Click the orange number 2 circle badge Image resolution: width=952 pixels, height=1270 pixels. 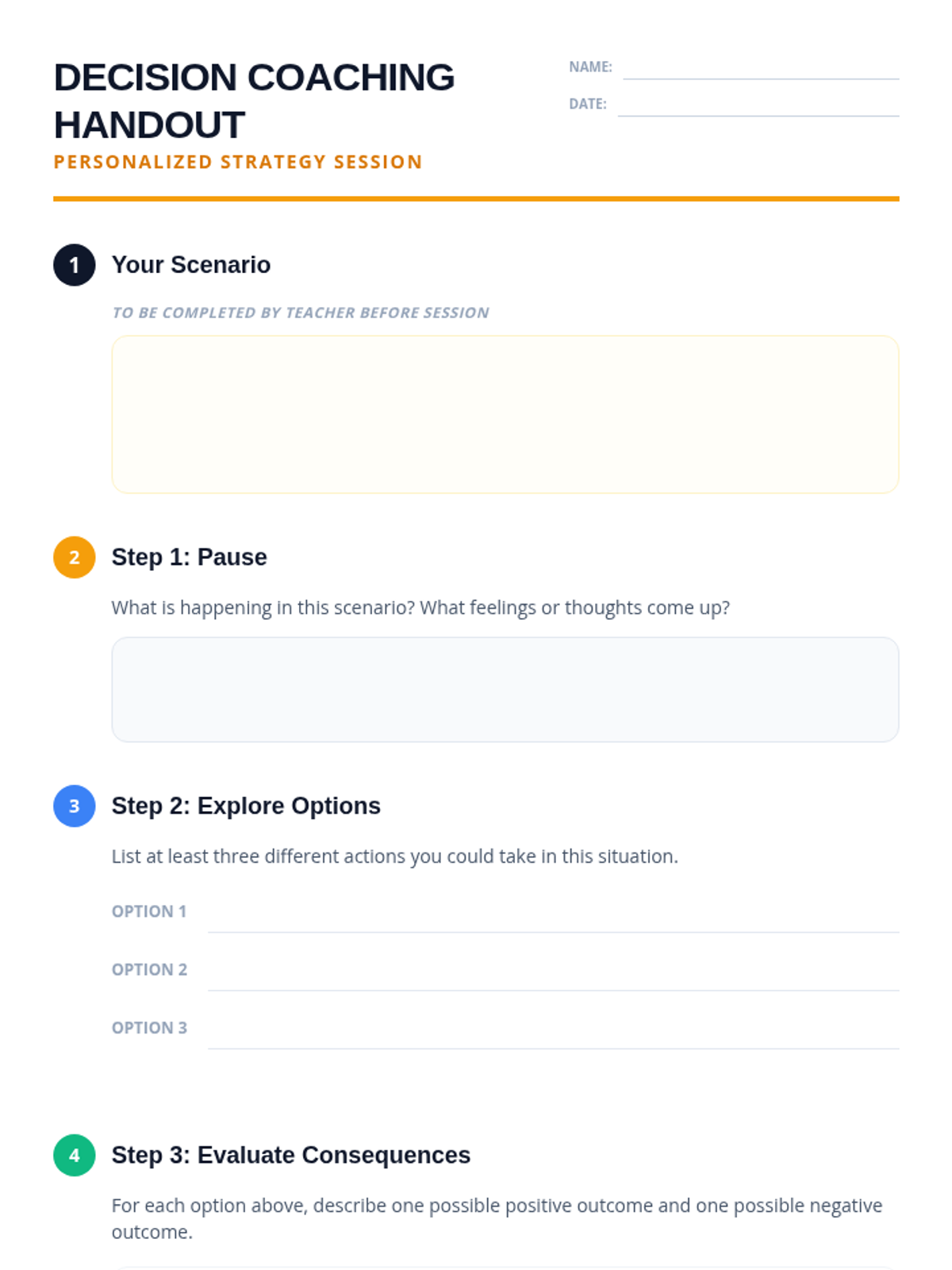pyautogui.click(x=75, y=557)
